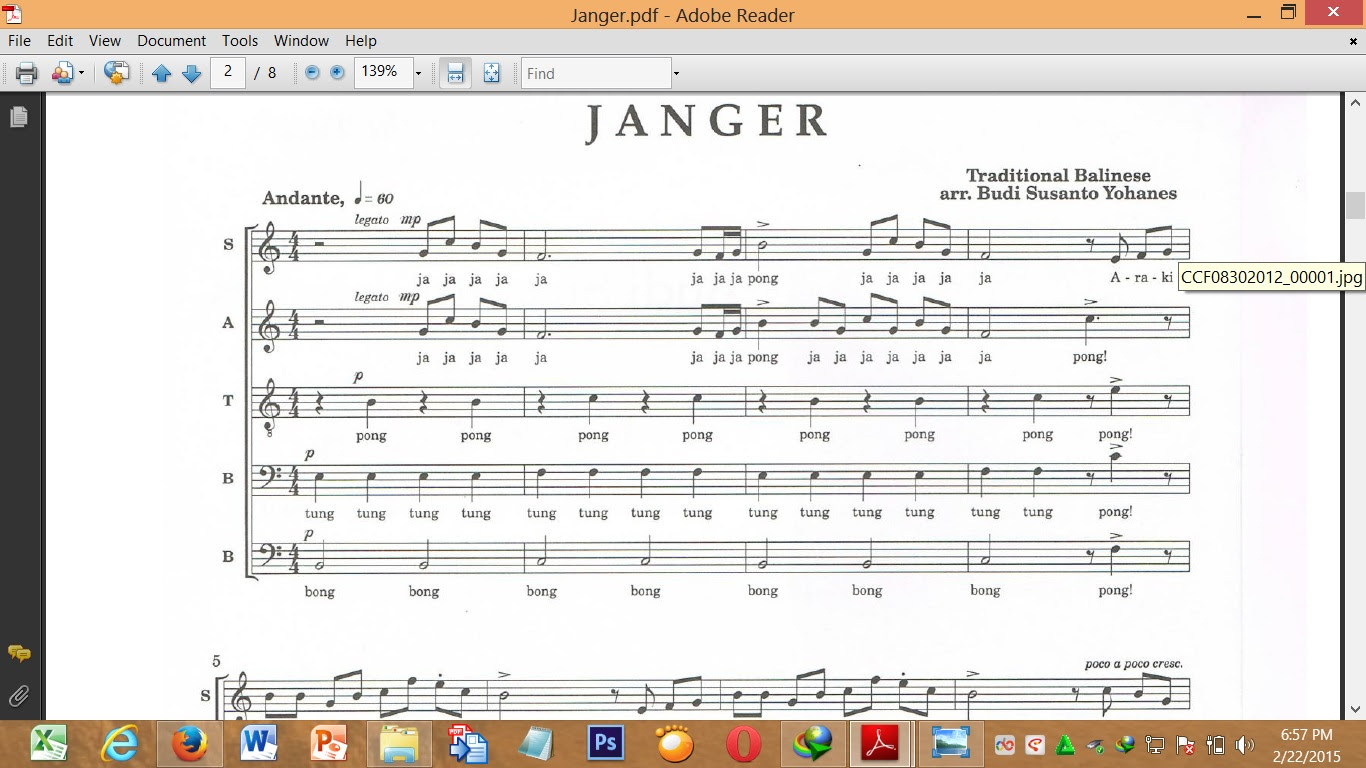Open the Window menu
Viewport: 1366px width, 768px height.
(301, 41)
